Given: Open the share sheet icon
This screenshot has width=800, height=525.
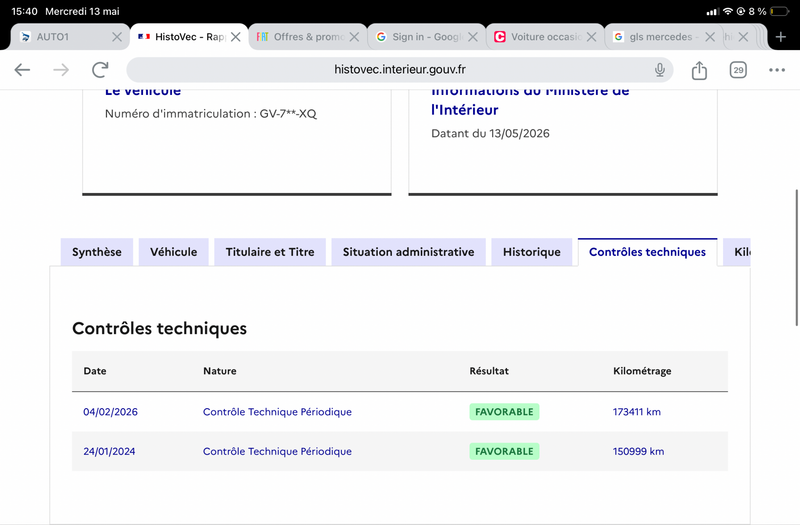Looking at the screenshot, I should (x=699, y=70).
